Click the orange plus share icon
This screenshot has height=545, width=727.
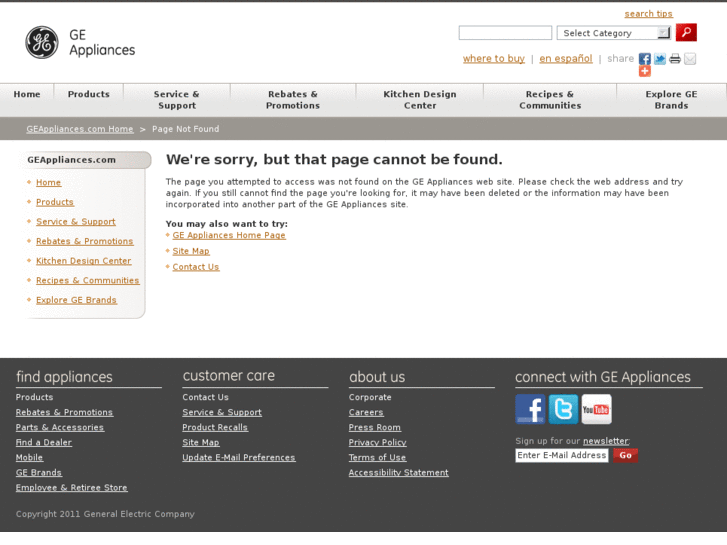click(644, 71)
